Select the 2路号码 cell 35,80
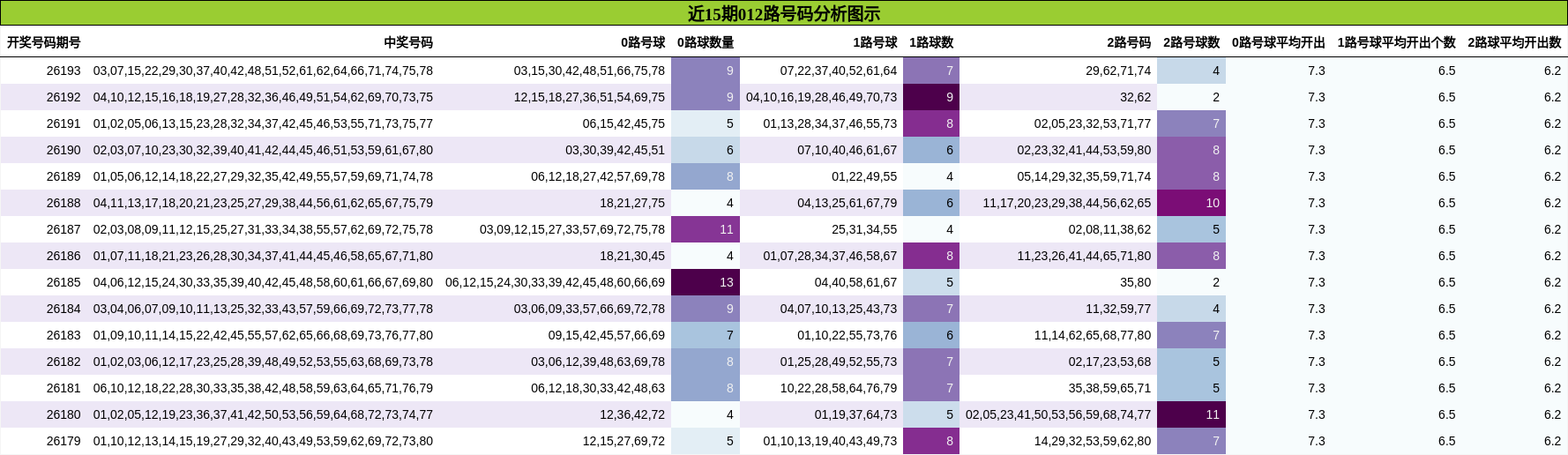This screenshot has height=455, width=1568. tap(1136, 282)
